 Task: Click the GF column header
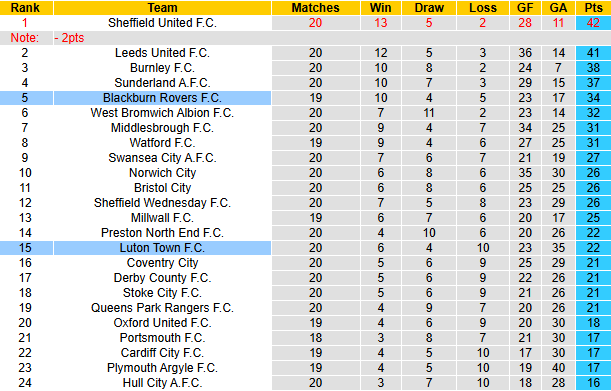click(525, 8)
